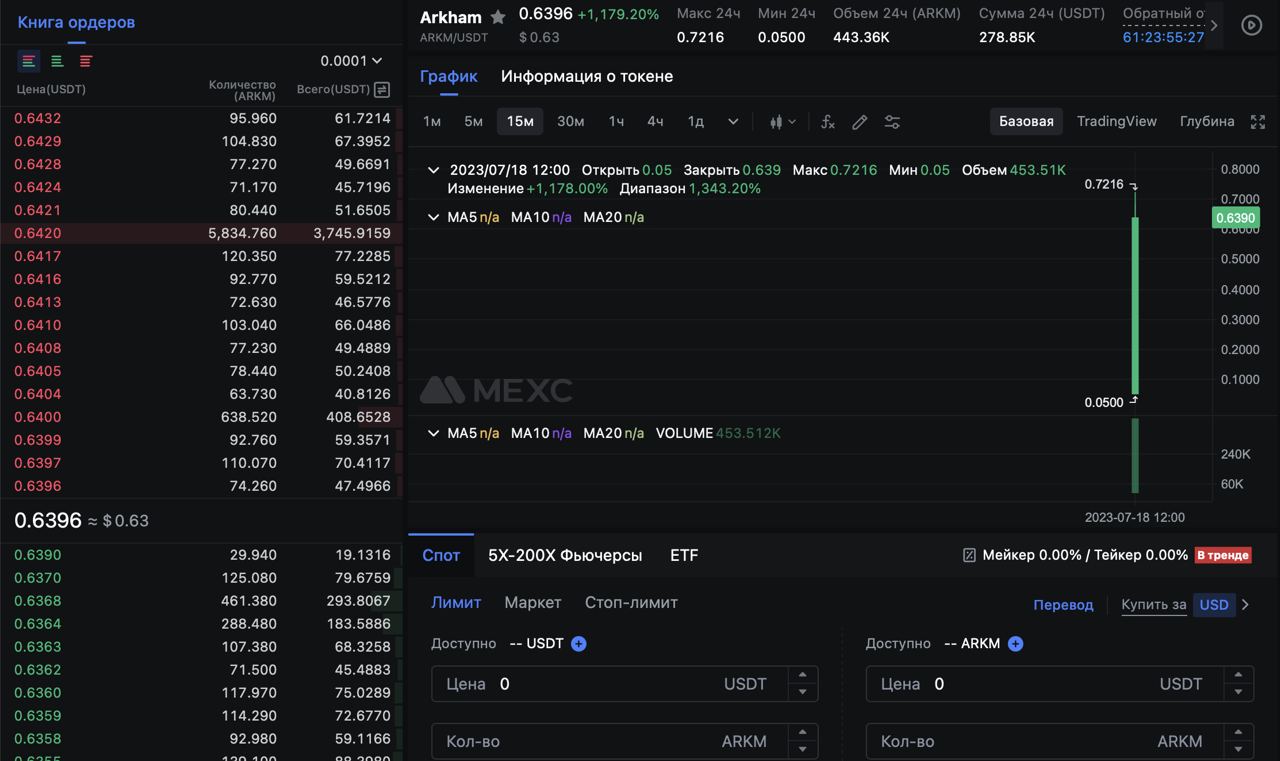Show only sell orders view icon
The image size is (1280, 761).
pyautogui.click(x=86, y=61)
